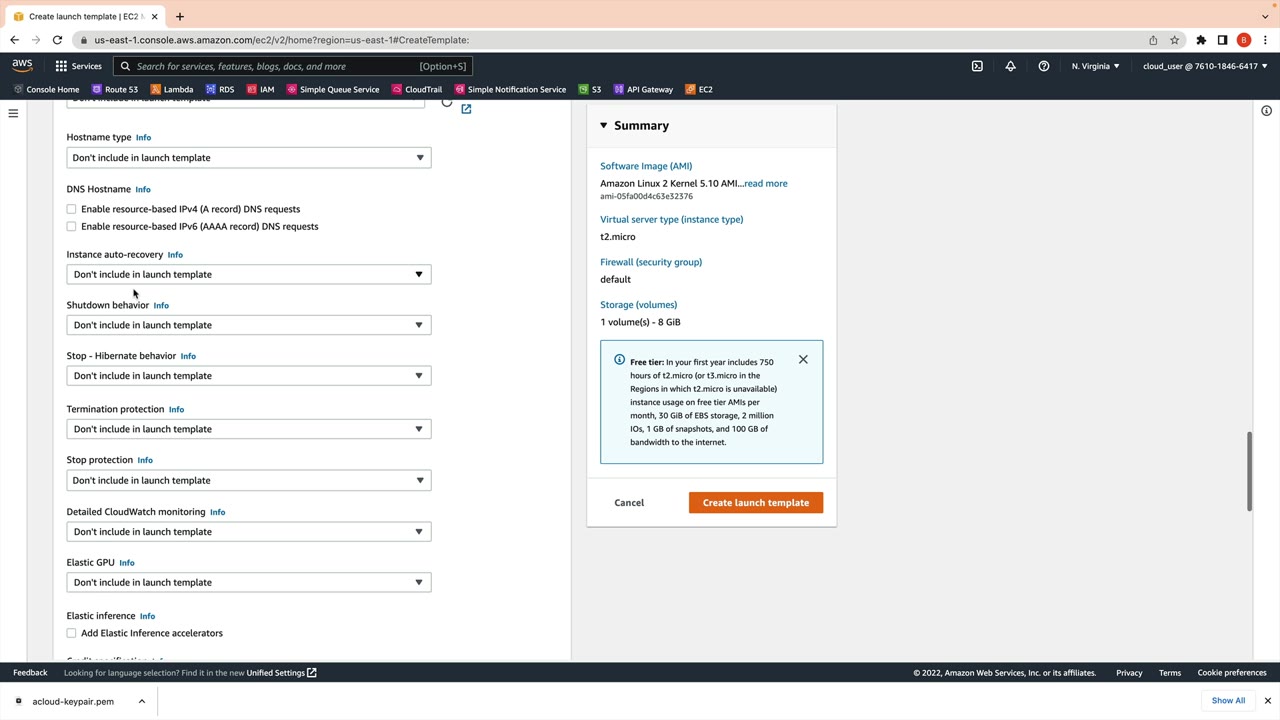The height and width of the screenshot is (720, 1280).
Task: Open RDS favorite shortcut
Action: pos(219,89)
